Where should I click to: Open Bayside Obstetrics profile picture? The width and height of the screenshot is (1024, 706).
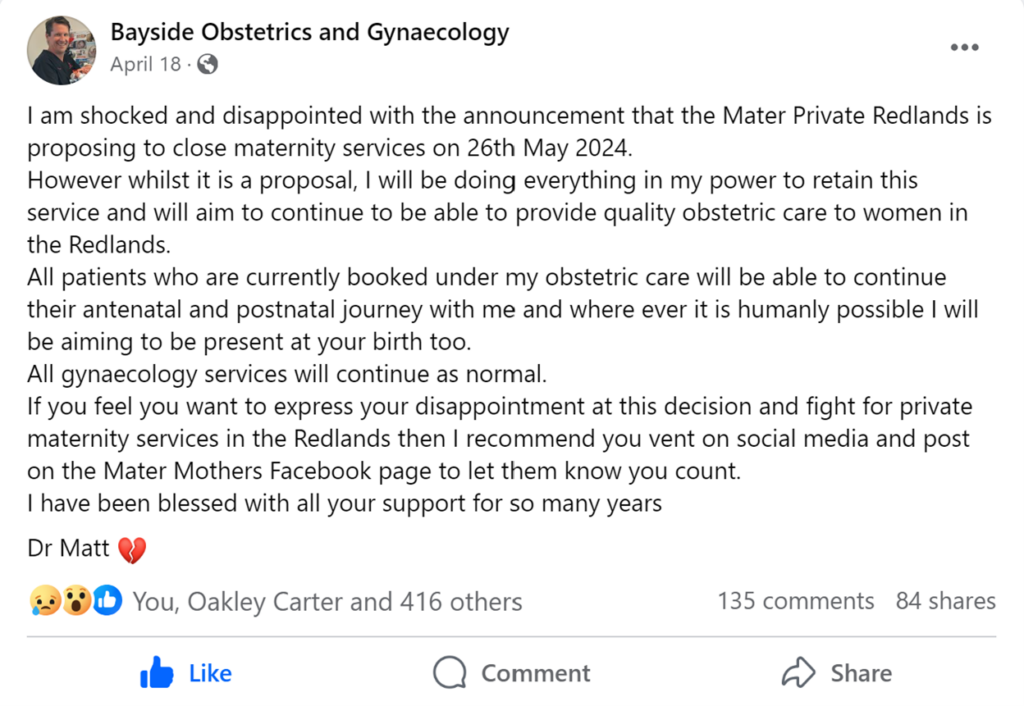pyautogui.click(x=62, y=50)
